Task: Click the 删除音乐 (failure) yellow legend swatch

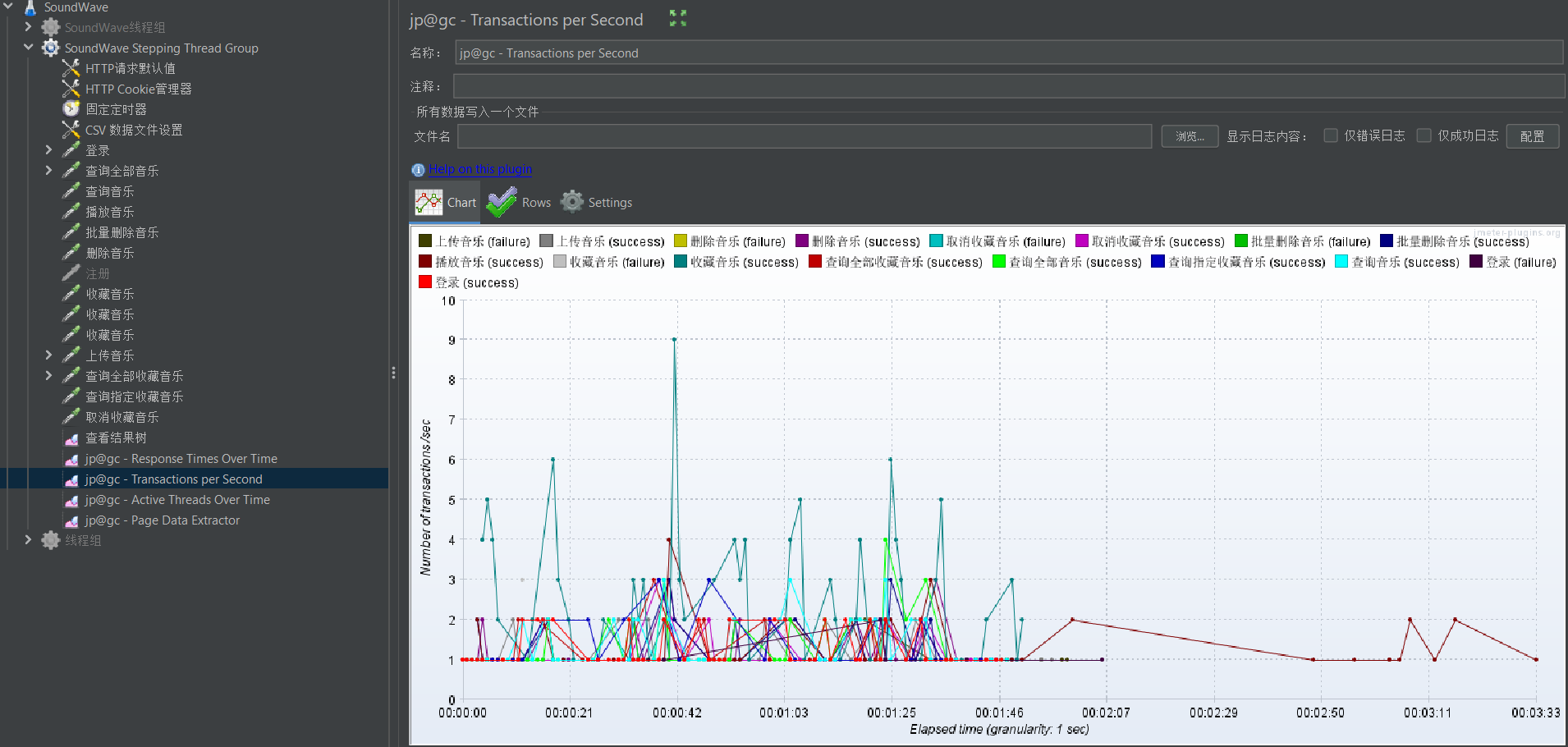Action: pos(680,241)
